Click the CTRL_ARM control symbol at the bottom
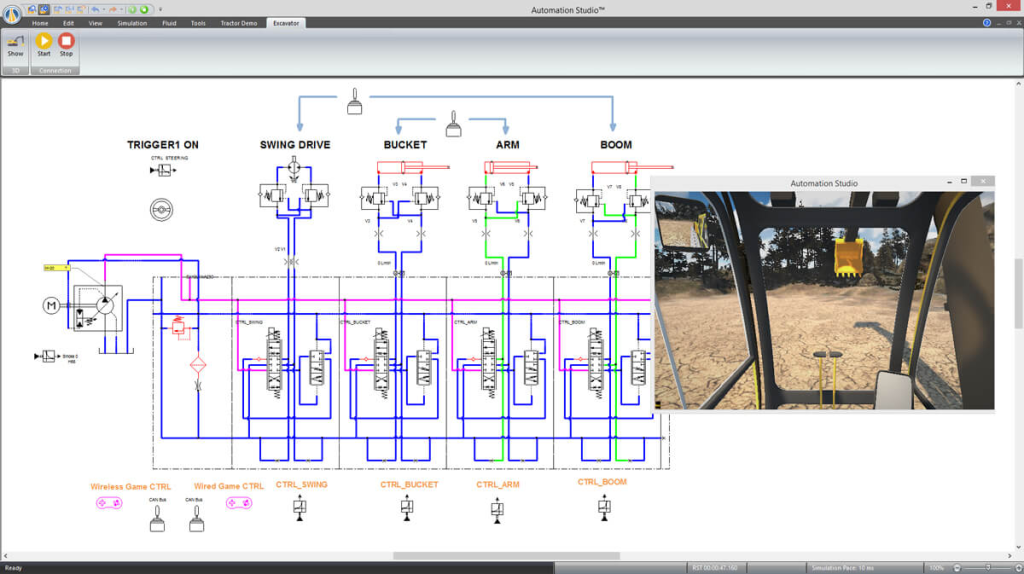This screenshot has height=574, width=1024. pyautogui.click(x=497, y=510)
